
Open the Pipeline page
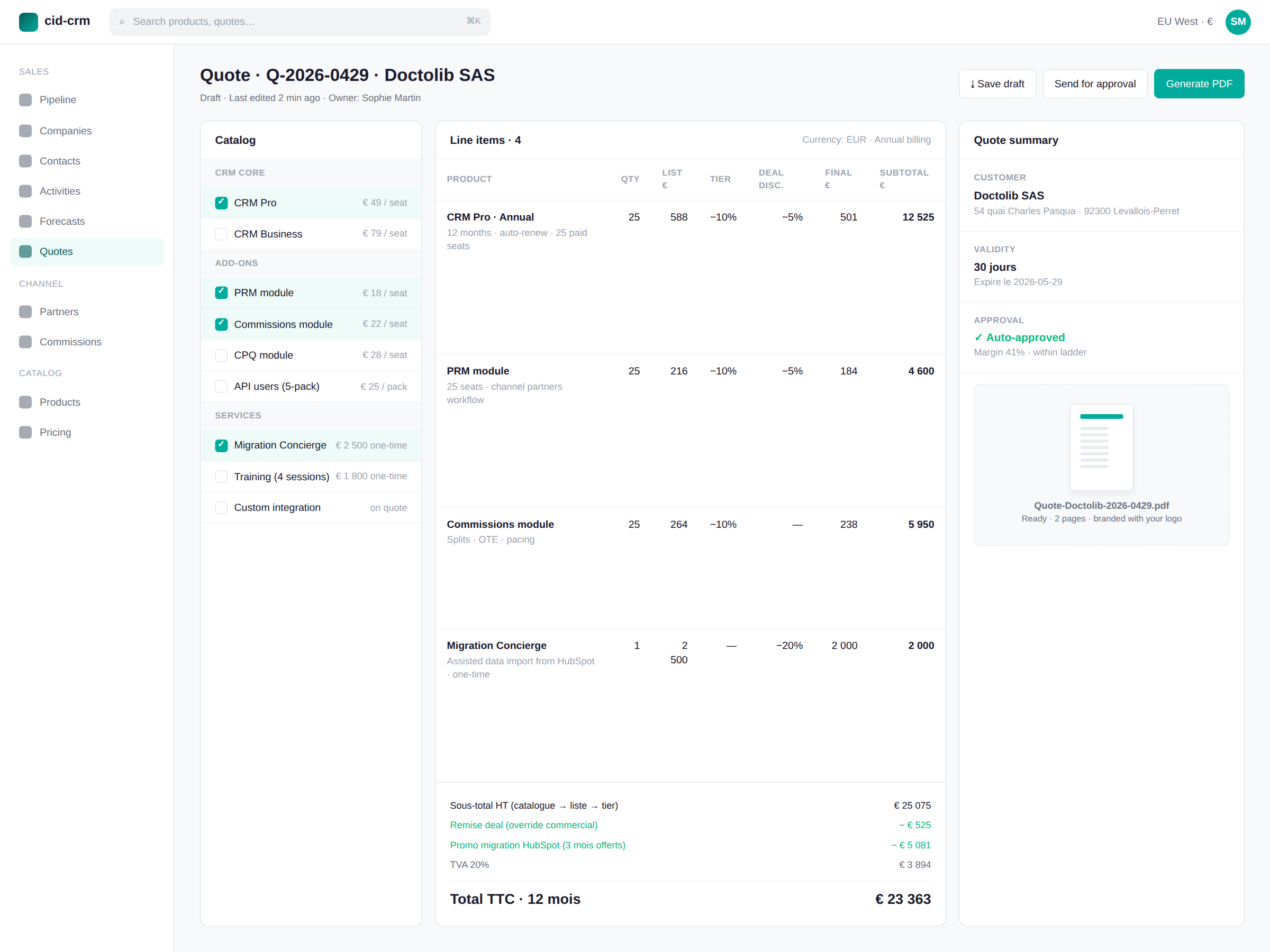(x=87, y=100)
